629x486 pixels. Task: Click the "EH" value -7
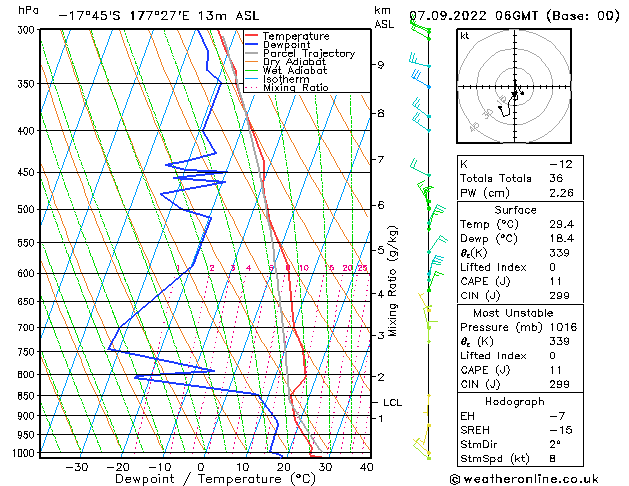pos(557,416)
